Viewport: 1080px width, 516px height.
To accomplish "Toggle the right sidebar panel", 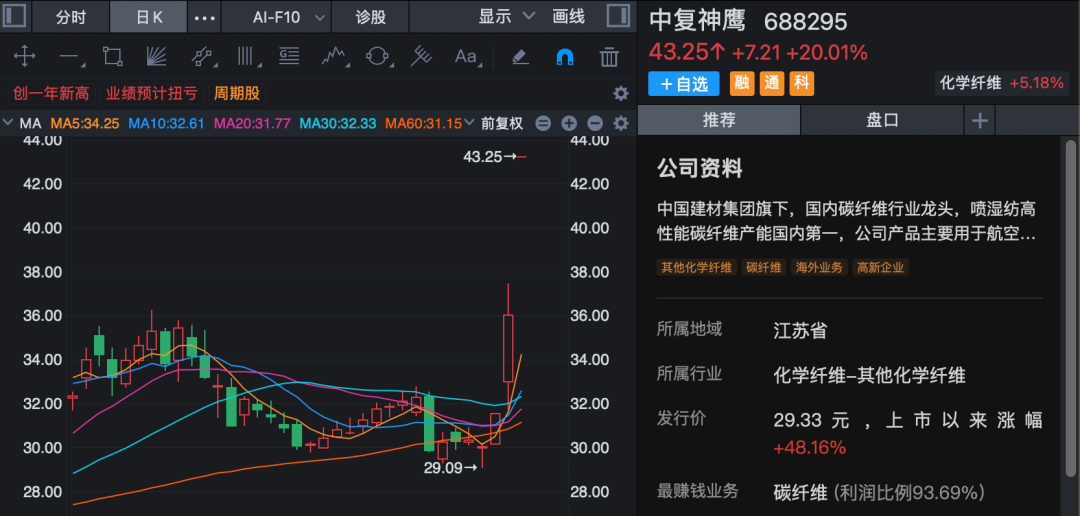I will [x=619, y=16].
